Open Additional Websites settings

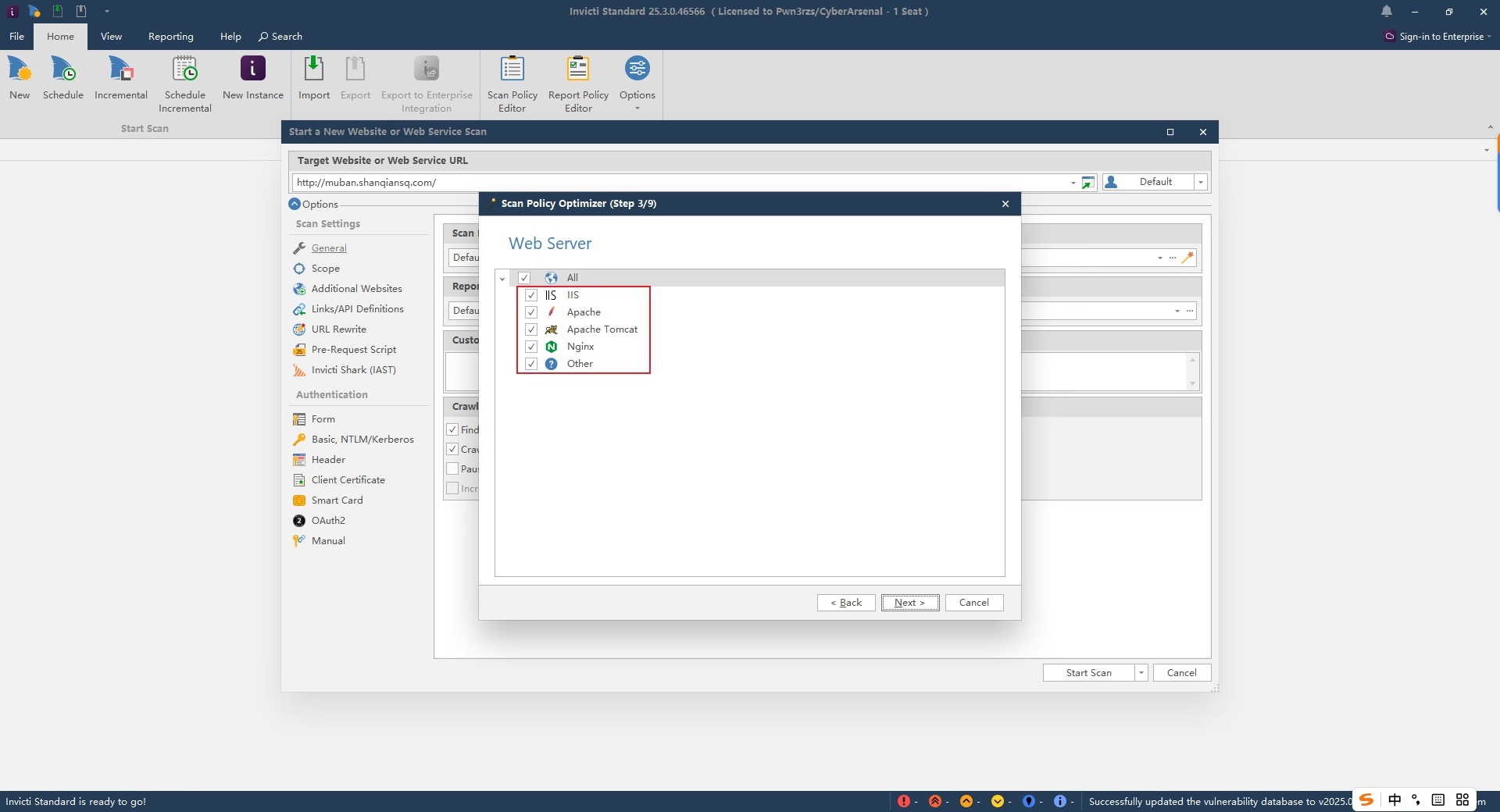click(356, 288)
